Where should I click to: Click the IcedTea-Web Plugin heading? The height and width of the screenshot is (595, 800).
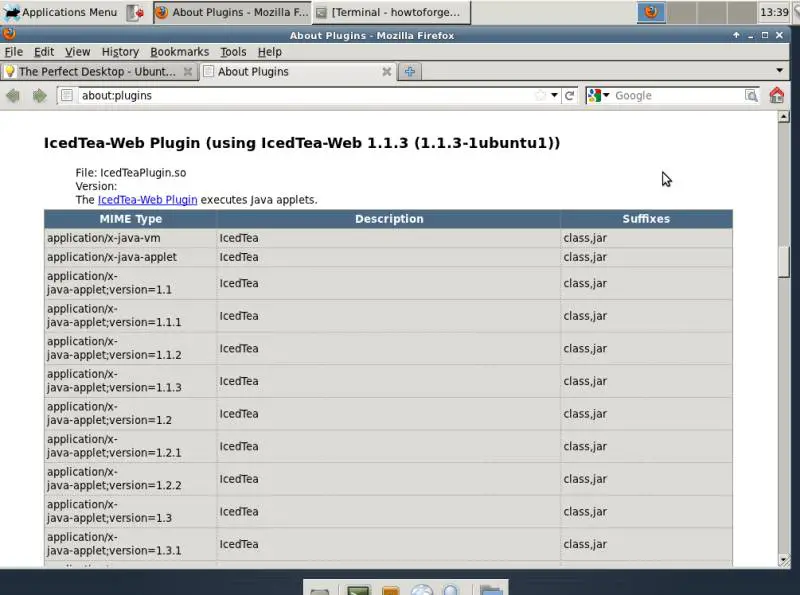(x=302, y=143)
